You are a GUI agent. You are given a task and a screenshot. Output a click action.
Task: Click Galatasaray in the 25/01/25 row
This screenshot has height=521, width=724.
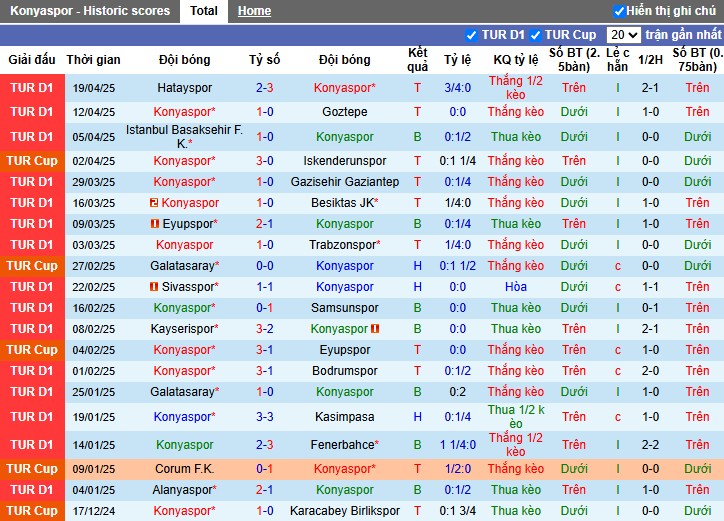click(182, 392)
